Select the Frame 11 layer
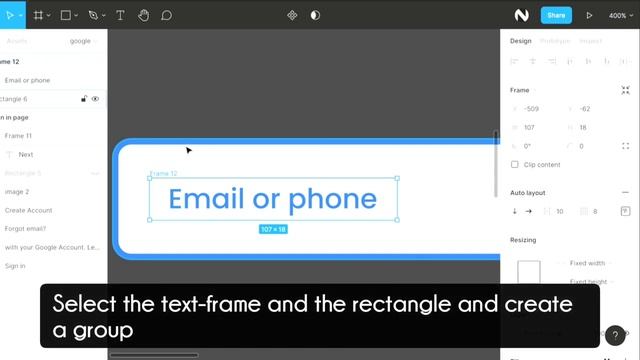This screenshot has width=640, height=360. [18, 136]
